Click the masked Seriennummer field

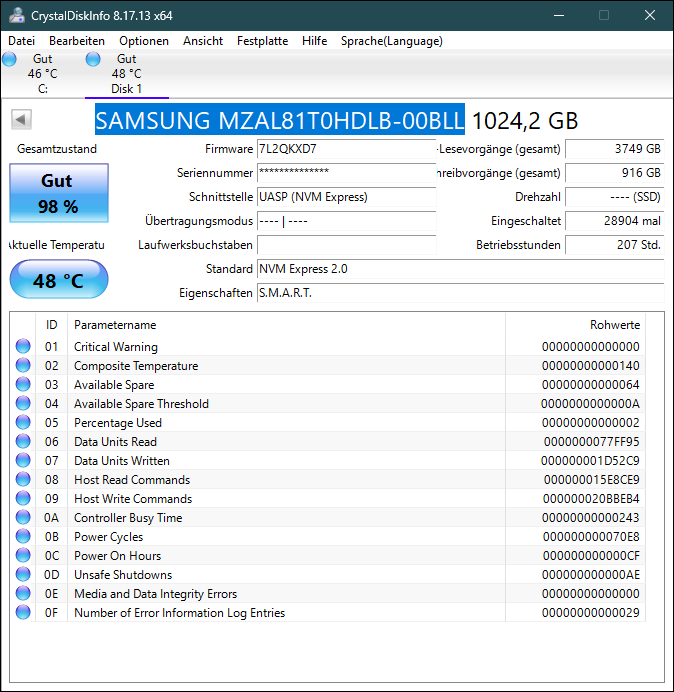(346, 173)
